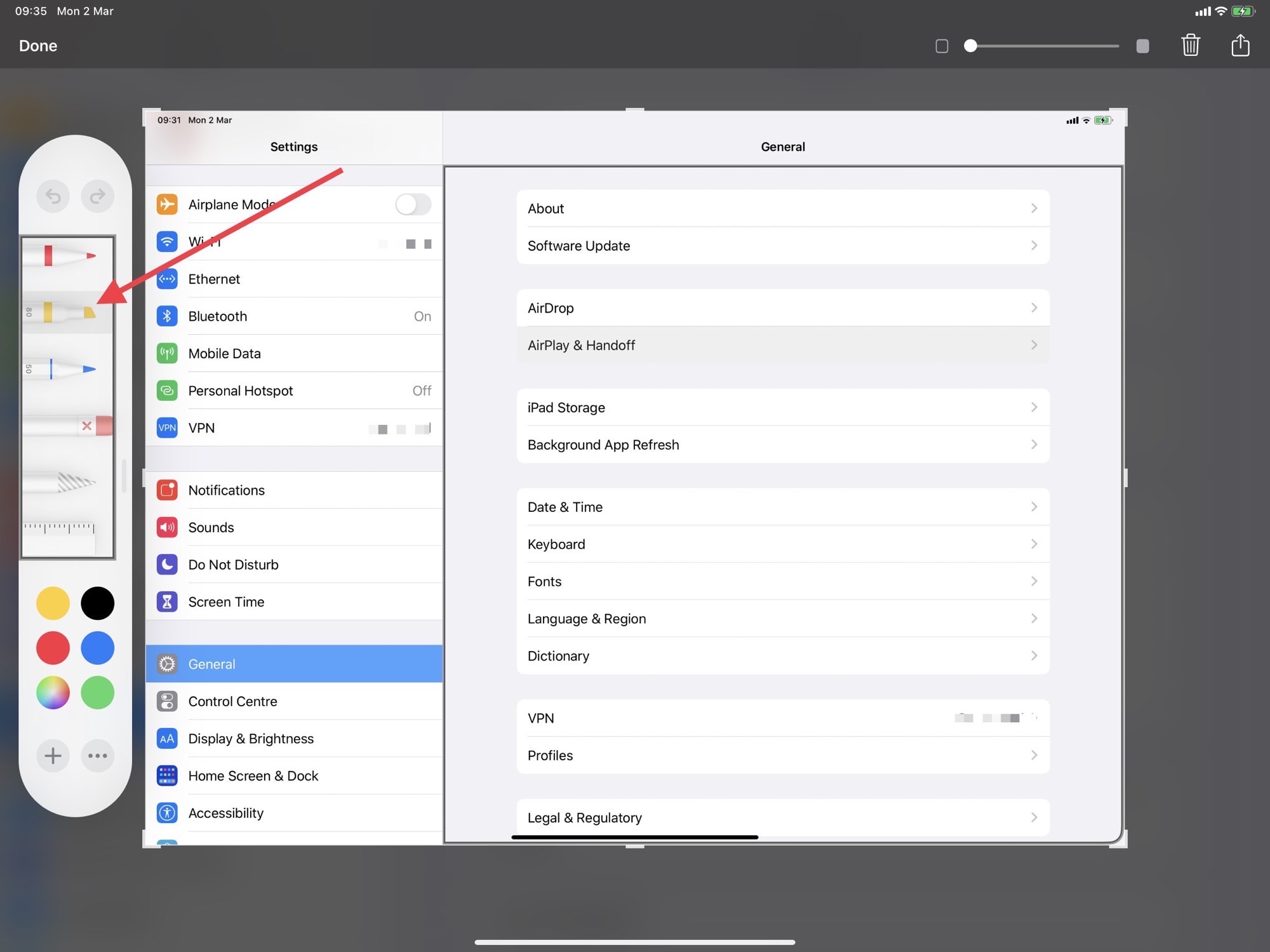Expand the iPad Storage row chevron
Screen dimensions: 1270x952
click(1034, 407)
